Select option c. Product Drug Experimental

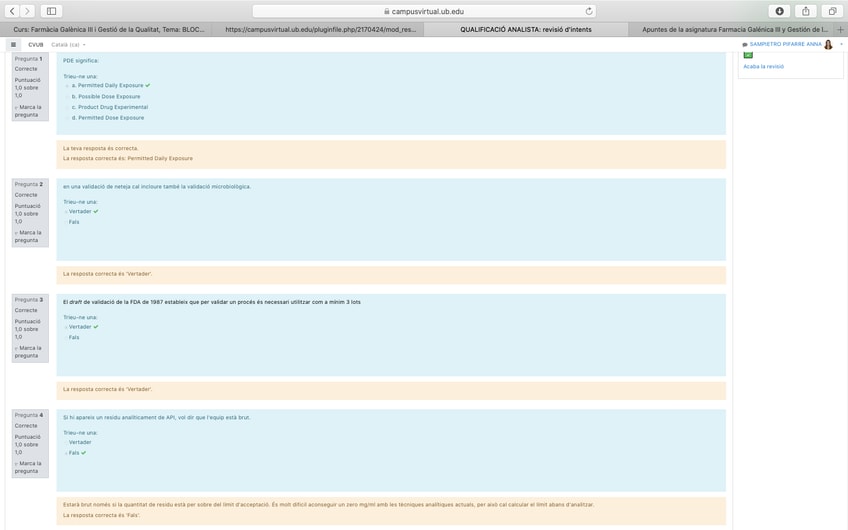[x=68, y=107]
